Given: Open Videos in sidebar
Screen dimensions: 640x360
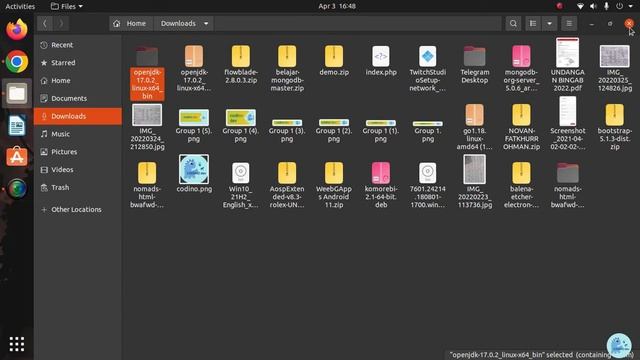Looking at the screenshot, I should click(78, 169).
